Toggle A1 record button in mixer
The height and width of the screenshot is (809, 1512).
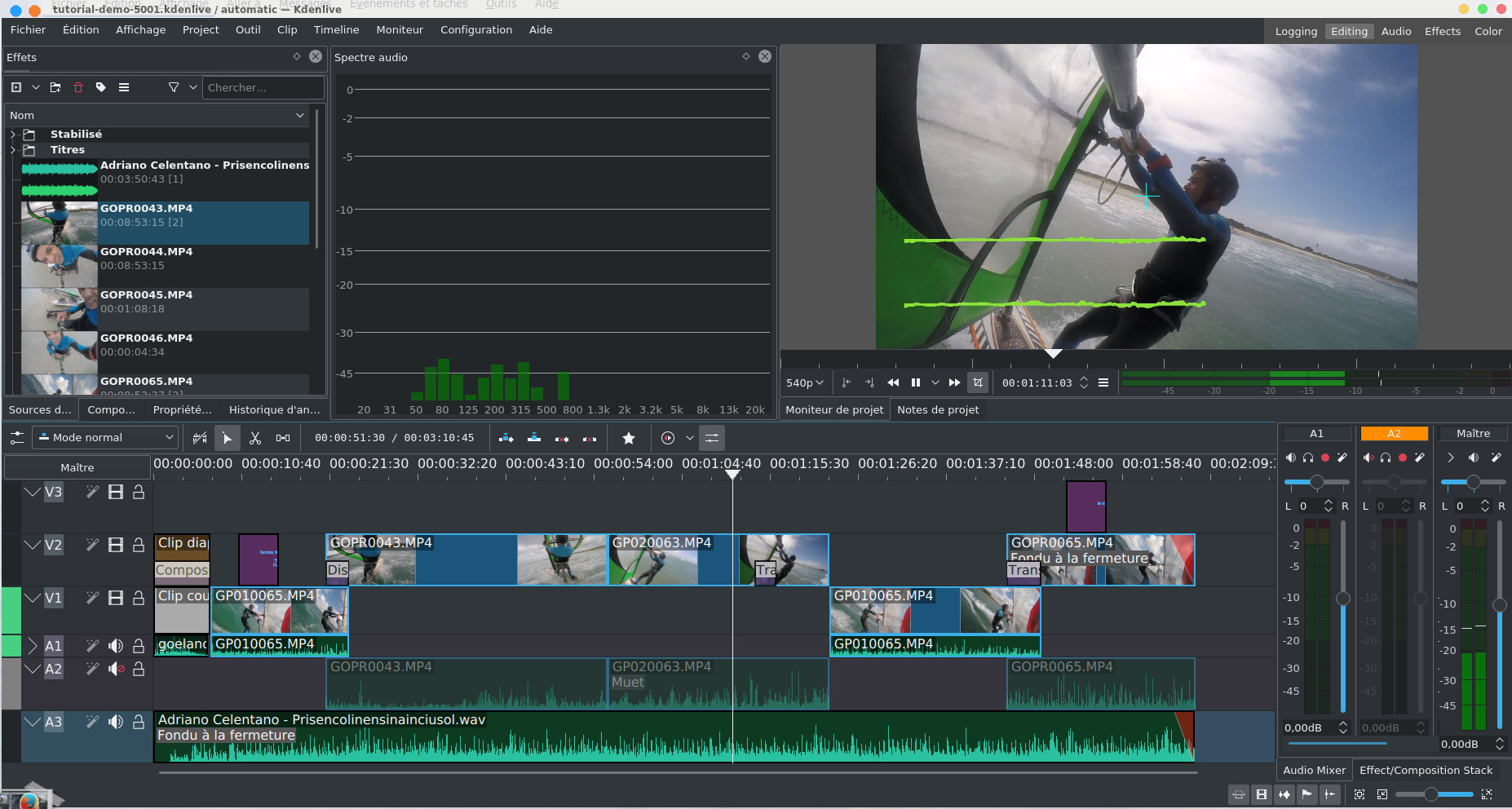[x=1325, y=458]
